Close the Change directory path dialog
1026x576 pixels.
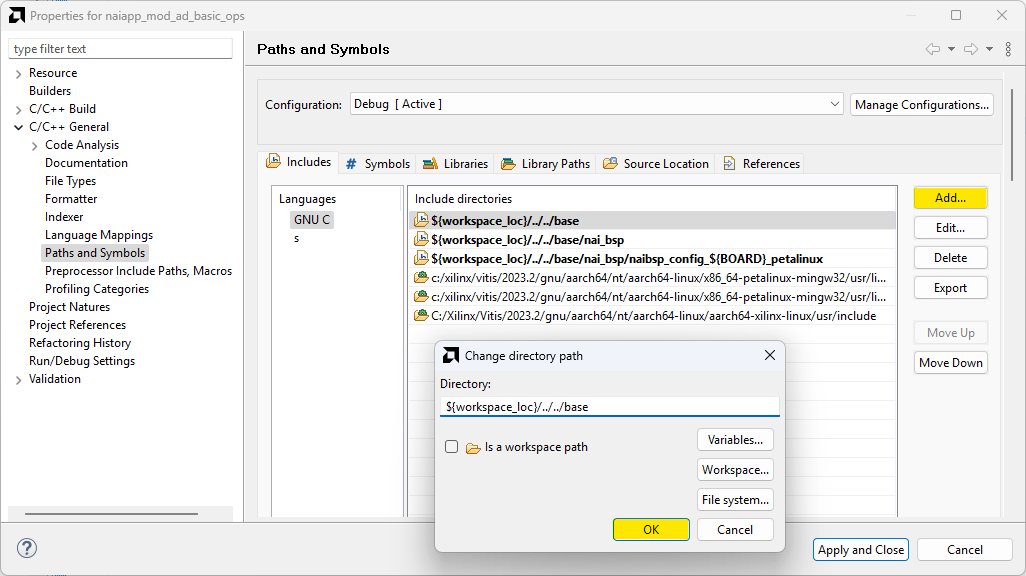(x=769, y=355)
